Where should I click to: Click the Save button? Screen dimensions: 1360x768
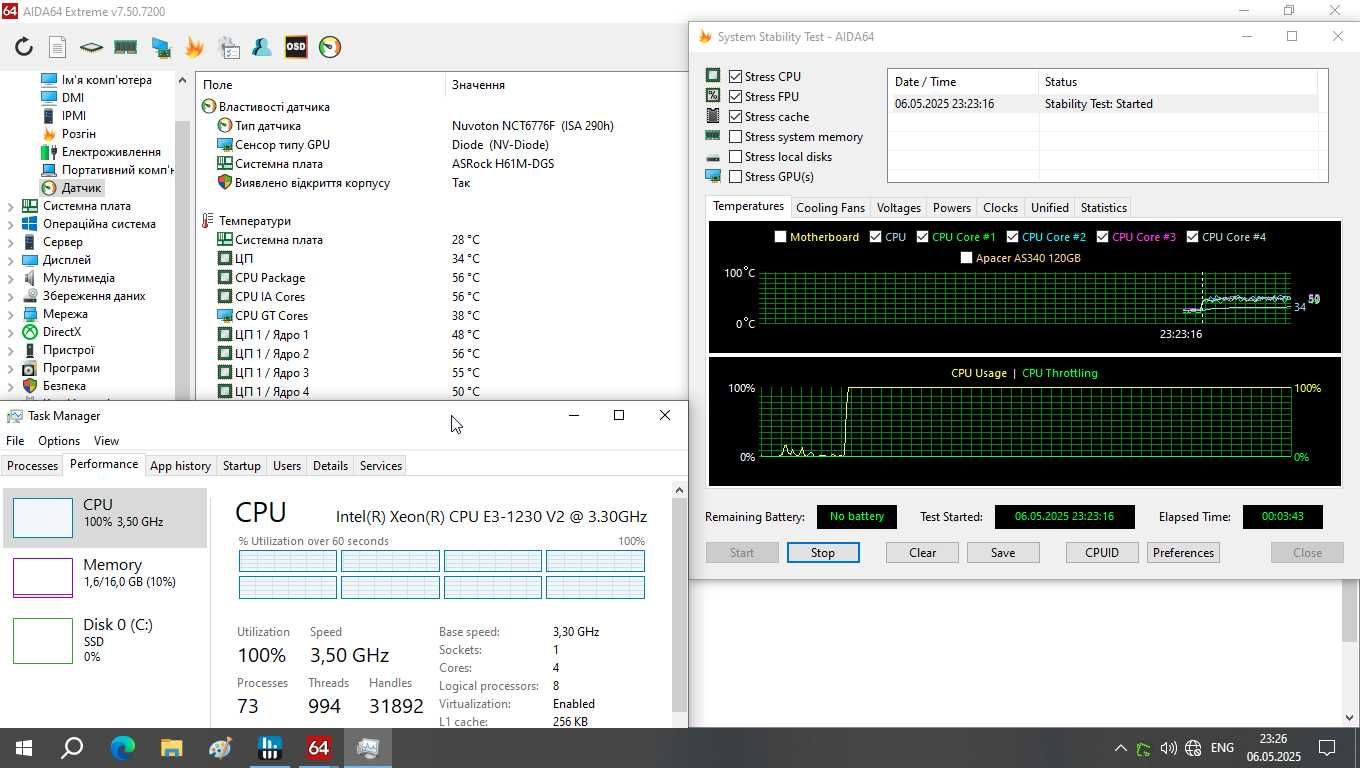click(1003, 553)
